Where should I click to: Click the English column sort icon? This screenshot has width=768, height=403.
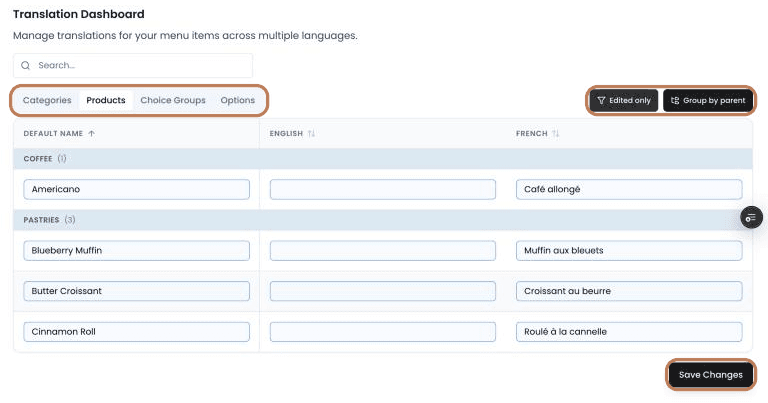click(311, 133)
